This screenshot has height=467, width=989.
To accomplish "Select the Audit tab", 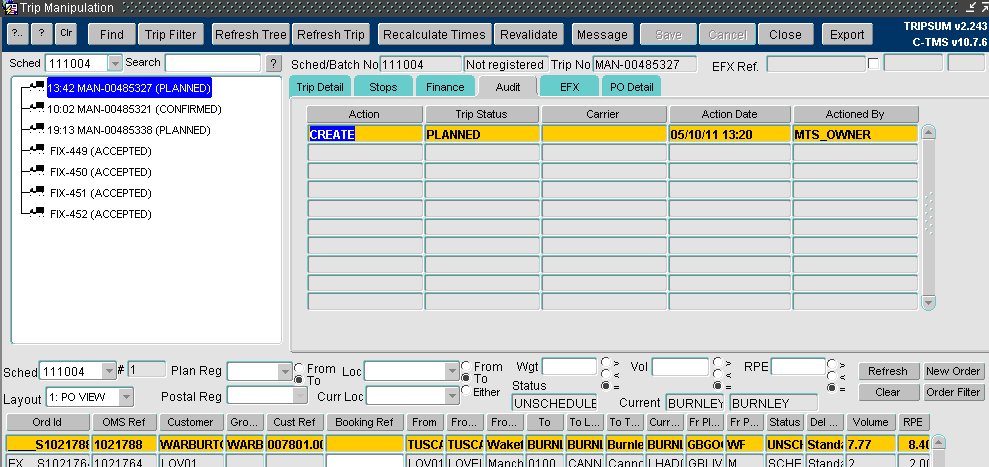I will click(x=508, y=86).
